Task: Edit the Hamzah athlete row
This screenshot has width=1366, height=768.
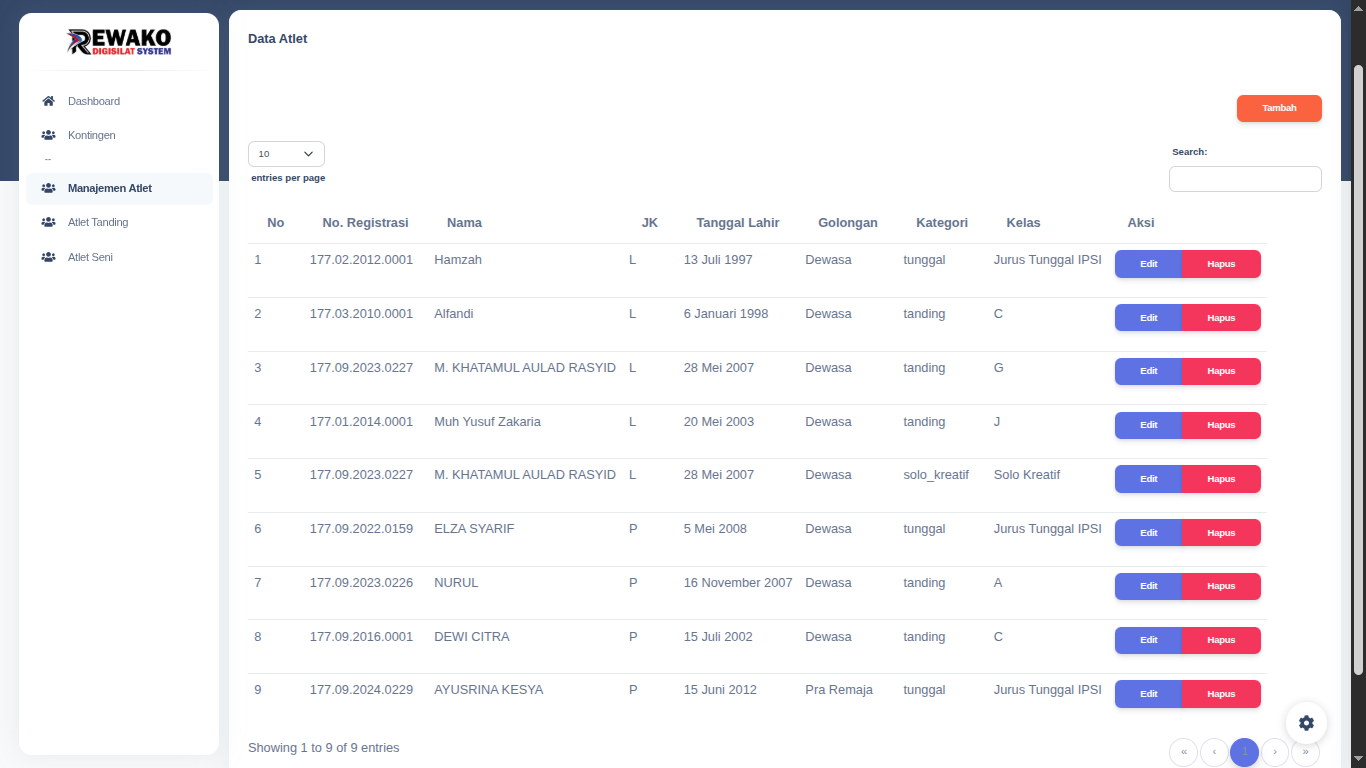Action: pos(1148,264)
